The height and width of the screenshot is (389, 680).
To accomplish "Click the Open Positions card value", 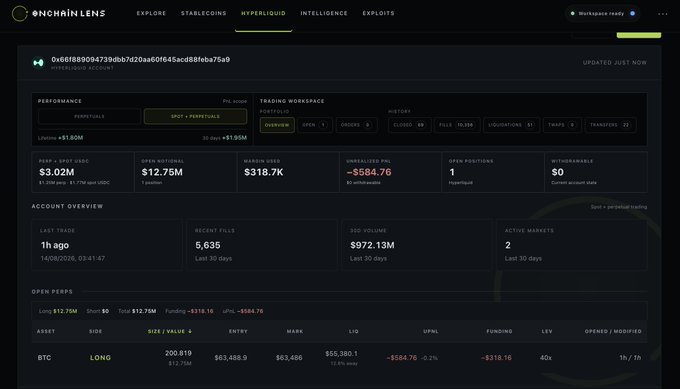I will pos(452,172).
